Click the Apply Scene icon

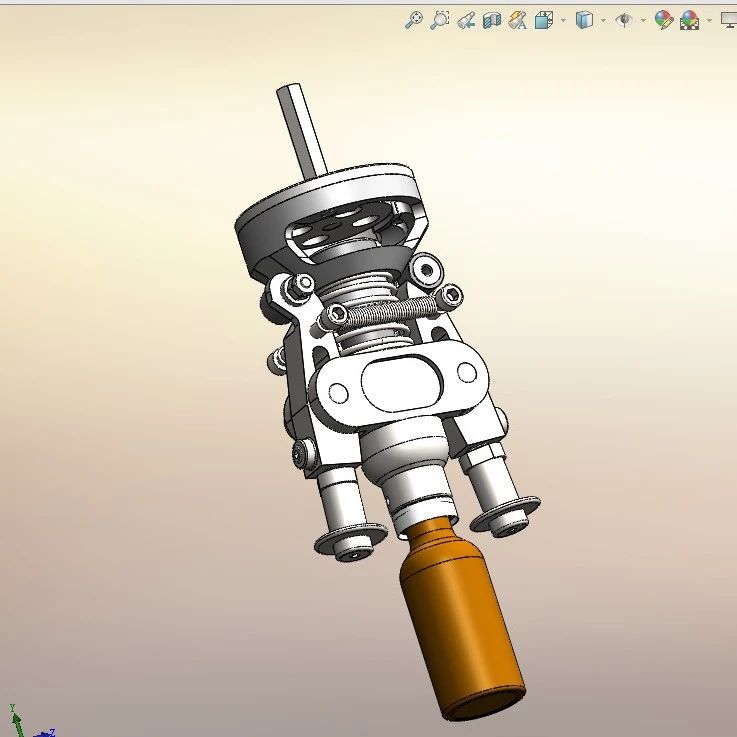pos(690,20)
